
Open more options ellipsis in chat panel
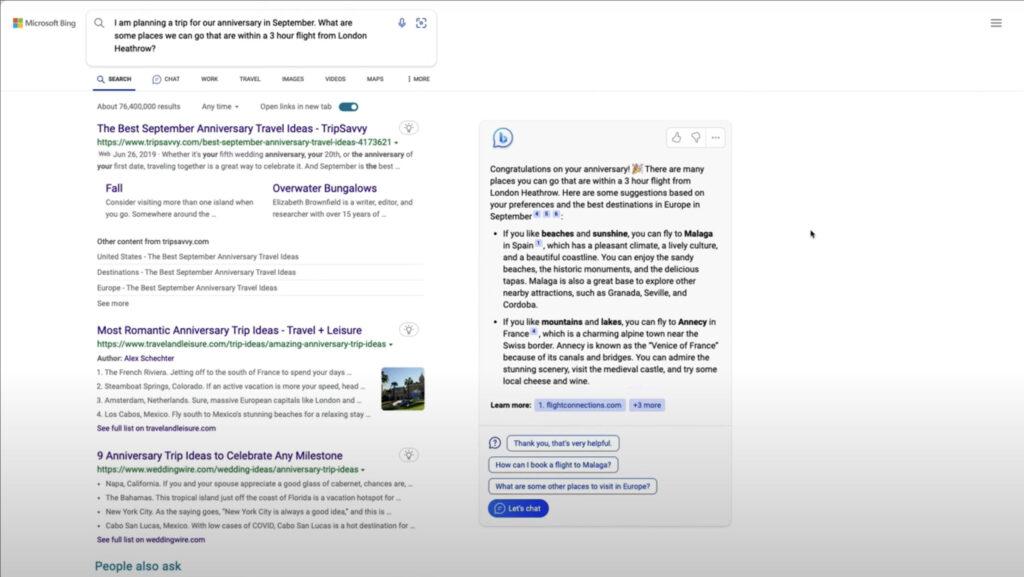click(715, 137)
